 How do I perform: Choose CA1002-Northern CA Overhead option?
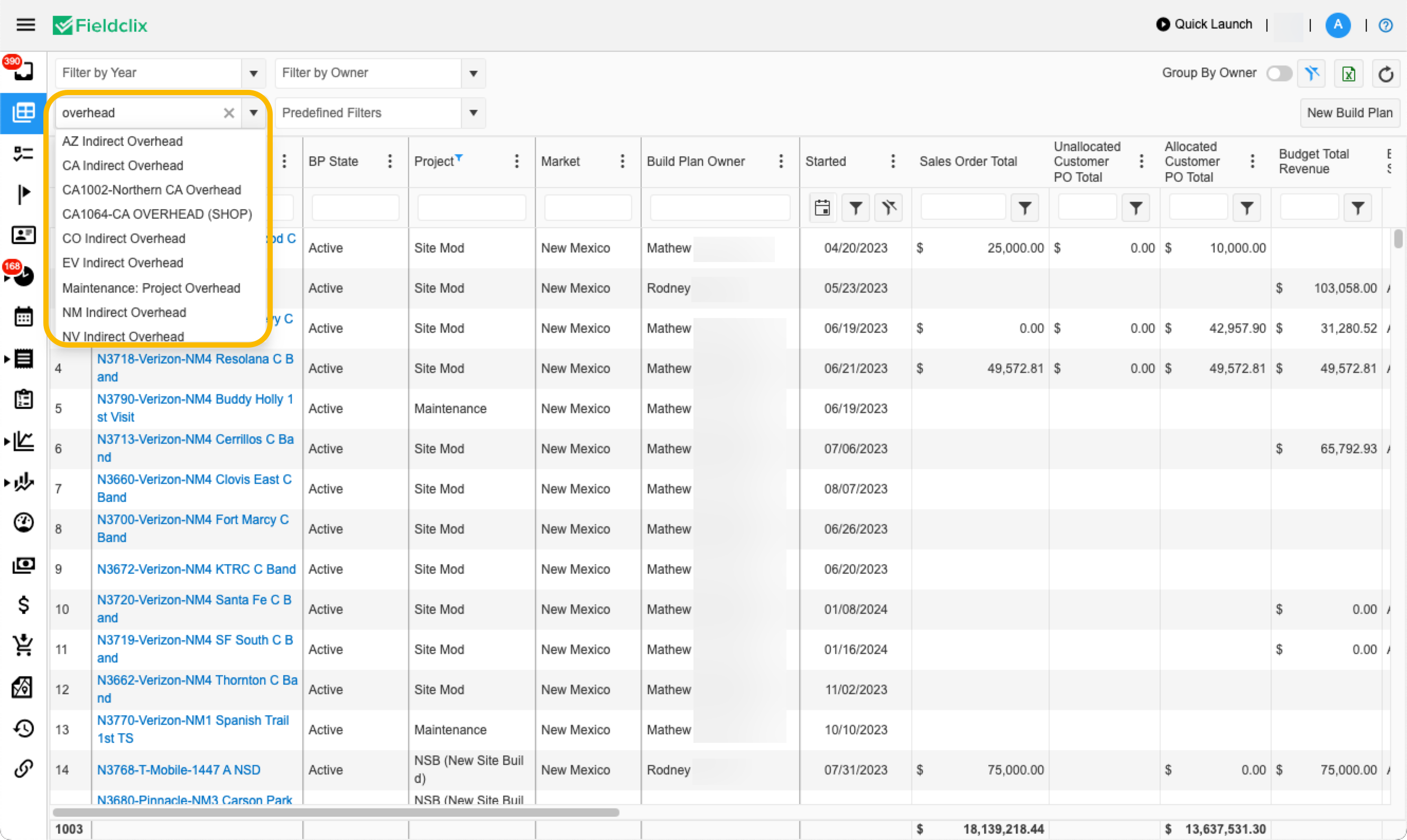tap(151, 190)
